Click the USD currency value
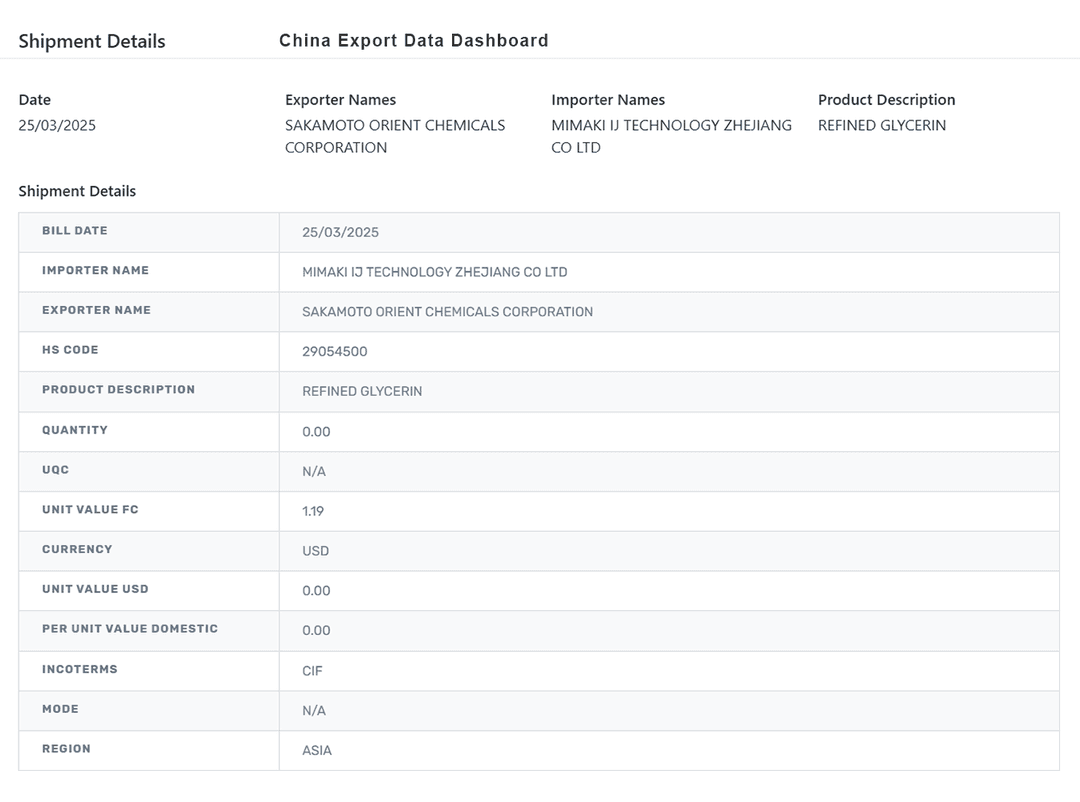Screen dimensions: 1080x802 (315, 551)
